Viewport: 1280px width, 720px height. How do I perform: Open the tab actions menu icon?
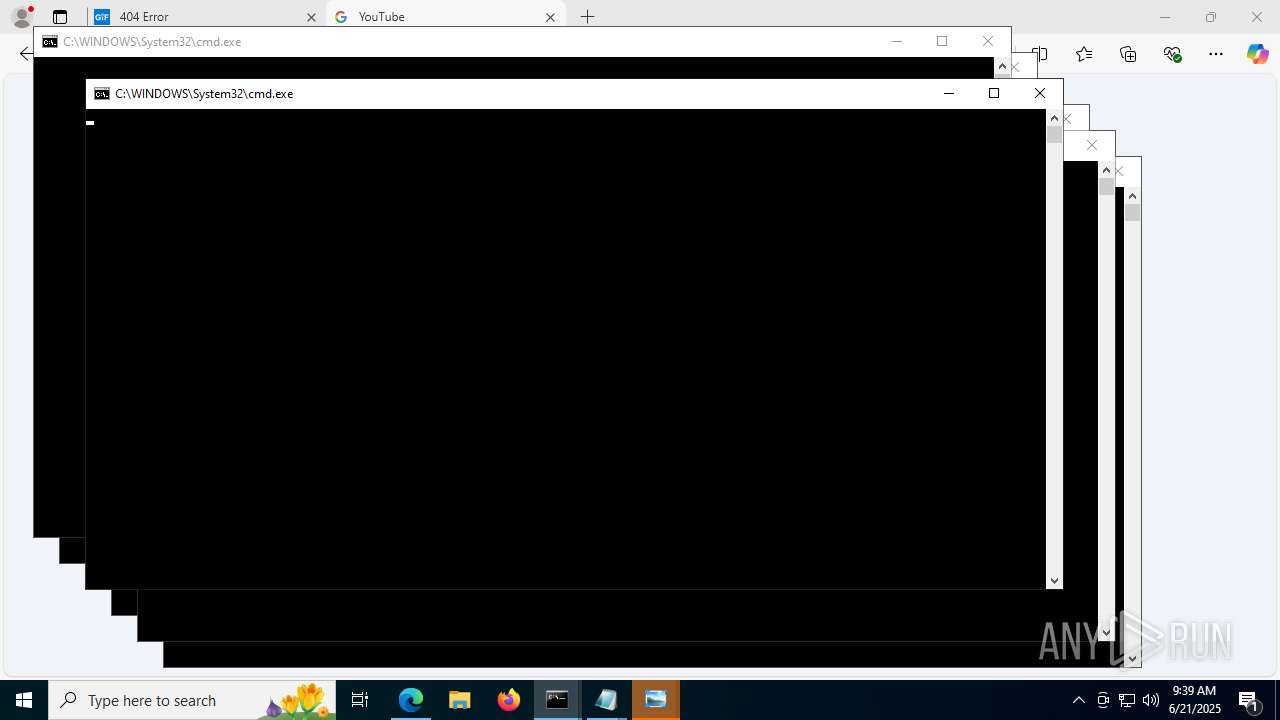(60, 17)
